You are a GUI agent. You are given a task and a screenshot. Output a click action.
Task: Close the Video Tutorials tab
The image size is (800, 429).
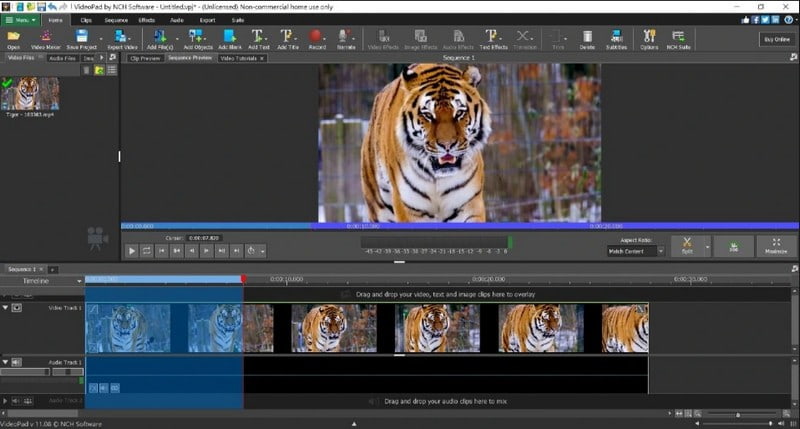coord(262,58)
